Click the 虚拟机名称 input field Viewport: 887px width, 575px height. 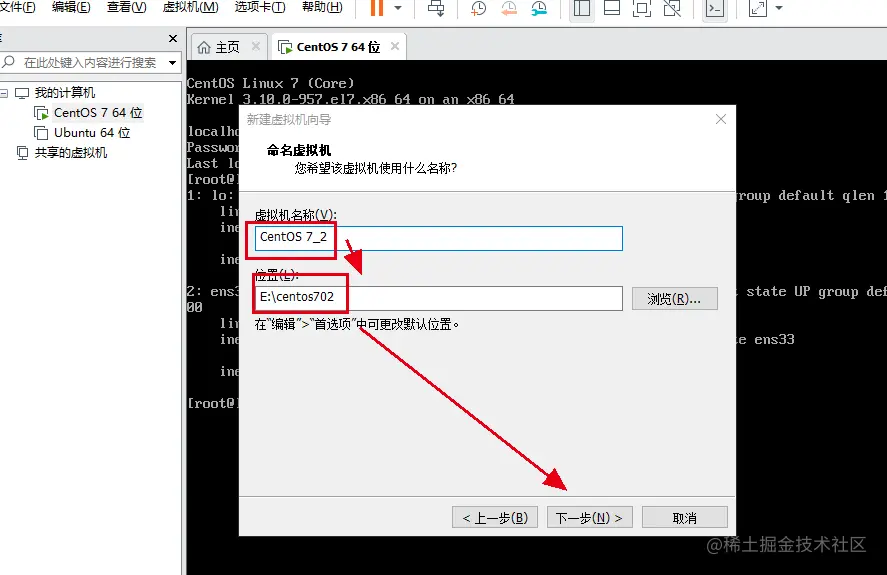pos(438,238)
